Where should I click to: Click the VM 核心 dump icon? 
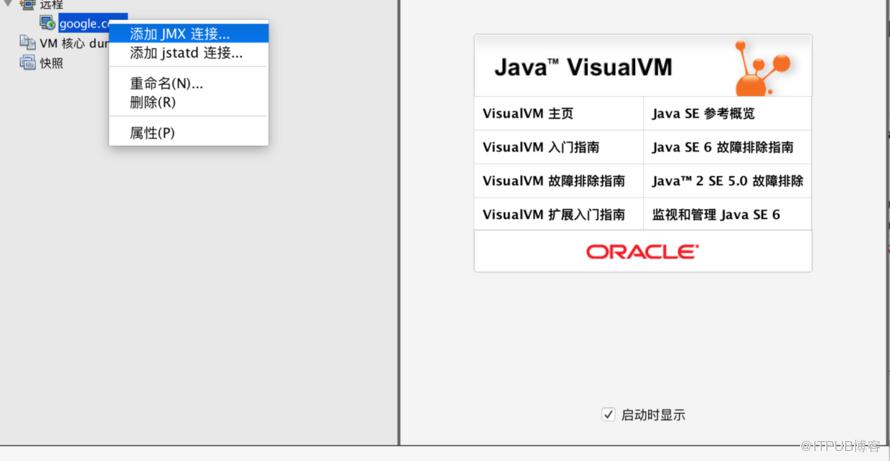click(27, 43)
